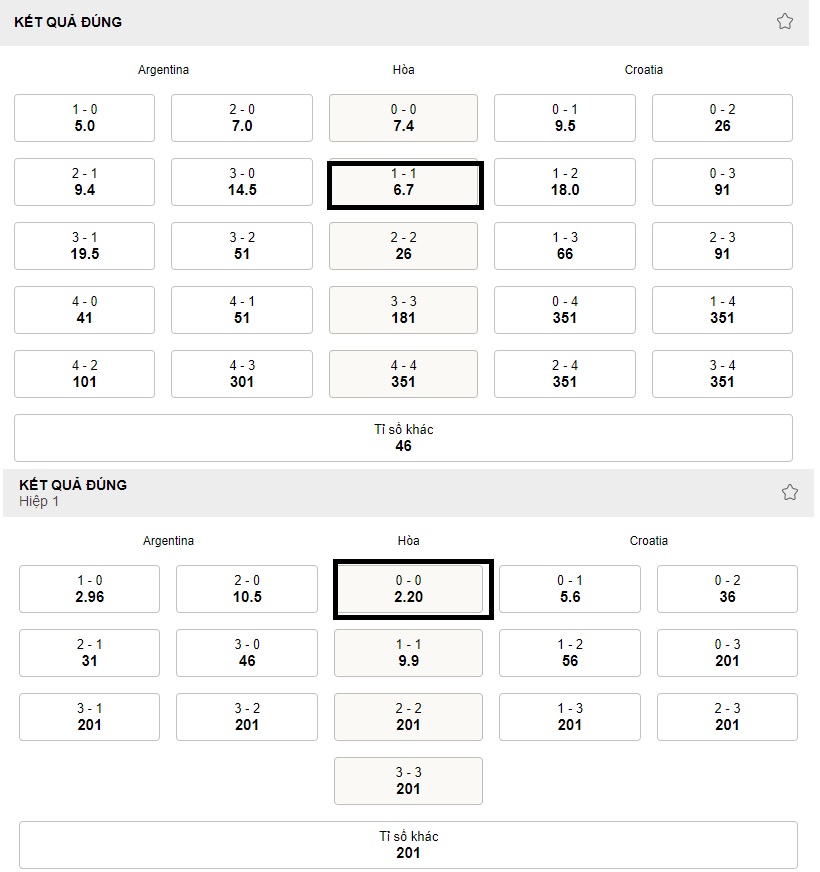This screenshot has height=872, width=820.
Task: Choose full-match 0 - 0 odds 7.4
Action: tap(403, 118)
